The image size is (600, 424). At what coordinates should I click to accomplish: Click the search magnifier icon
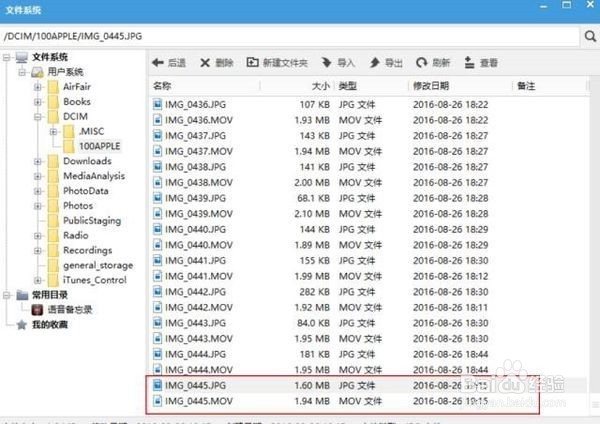[590, 36]
